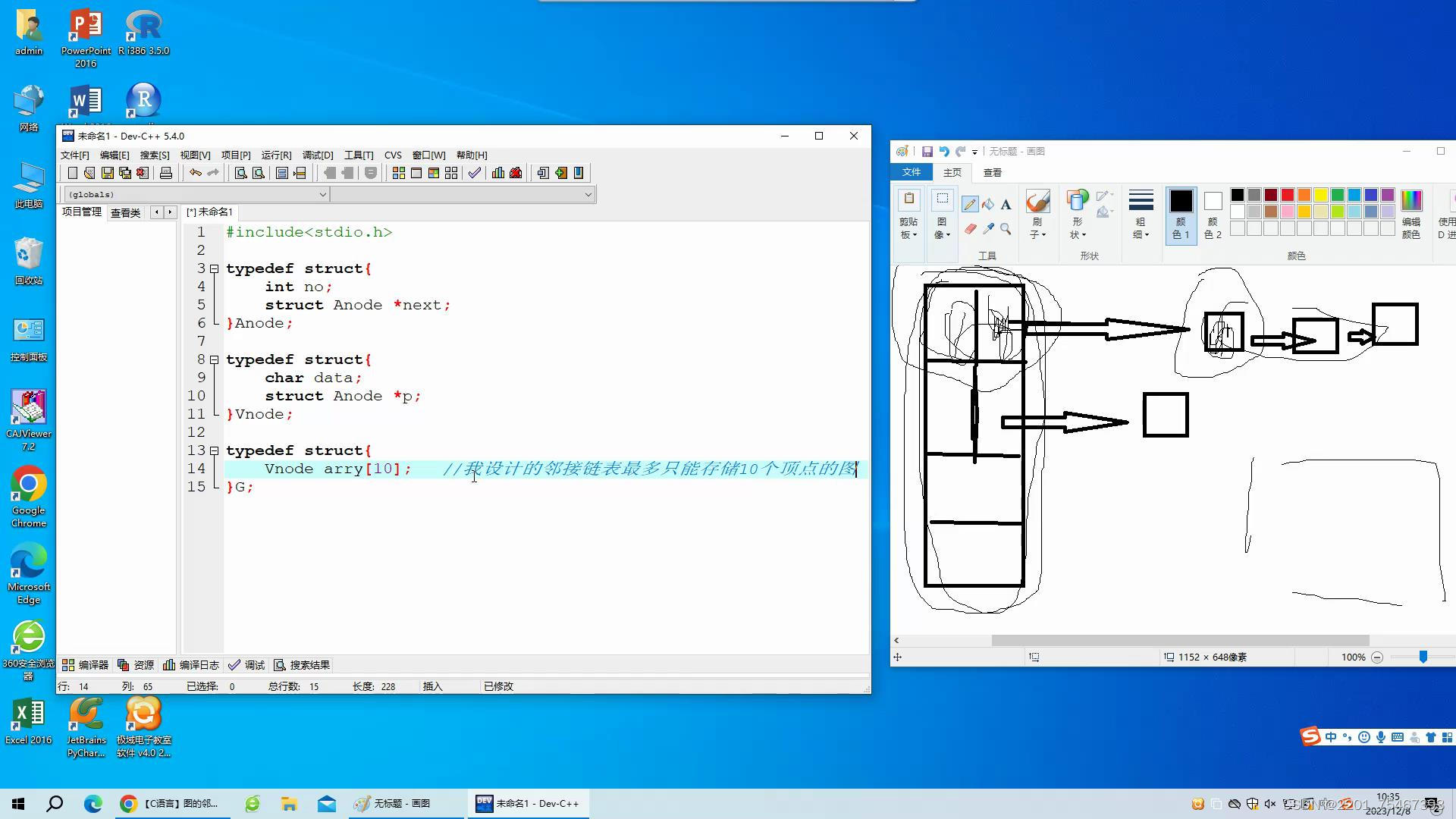1456x819 pixels.
Task: Toggle the 查看类 panel tab
Action: point(124,212)
